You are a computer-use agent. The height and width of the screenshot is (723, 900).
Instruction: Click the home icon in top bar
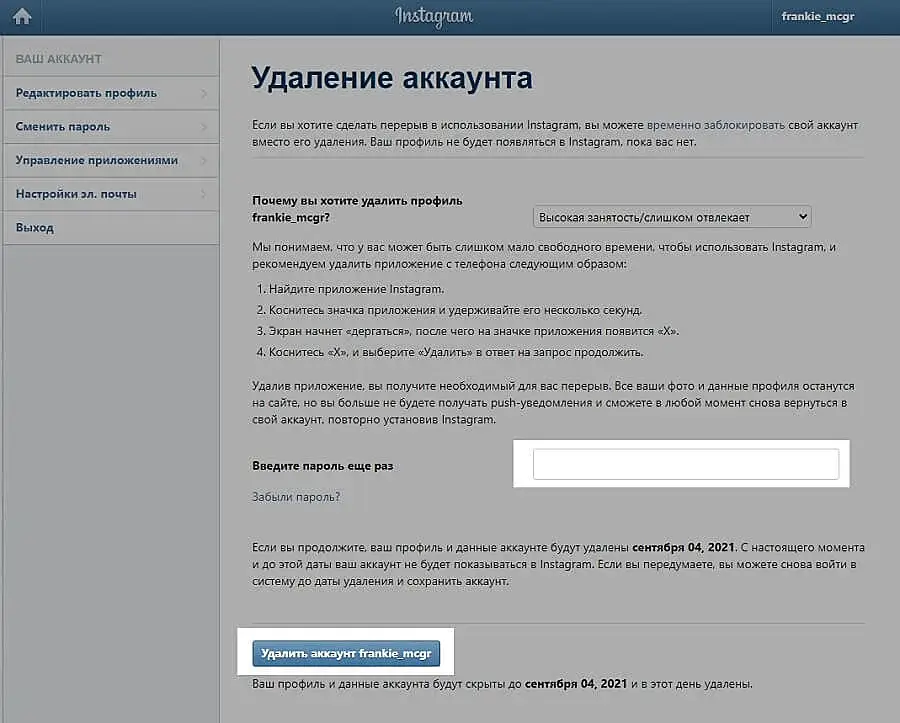tap(21, 16)
